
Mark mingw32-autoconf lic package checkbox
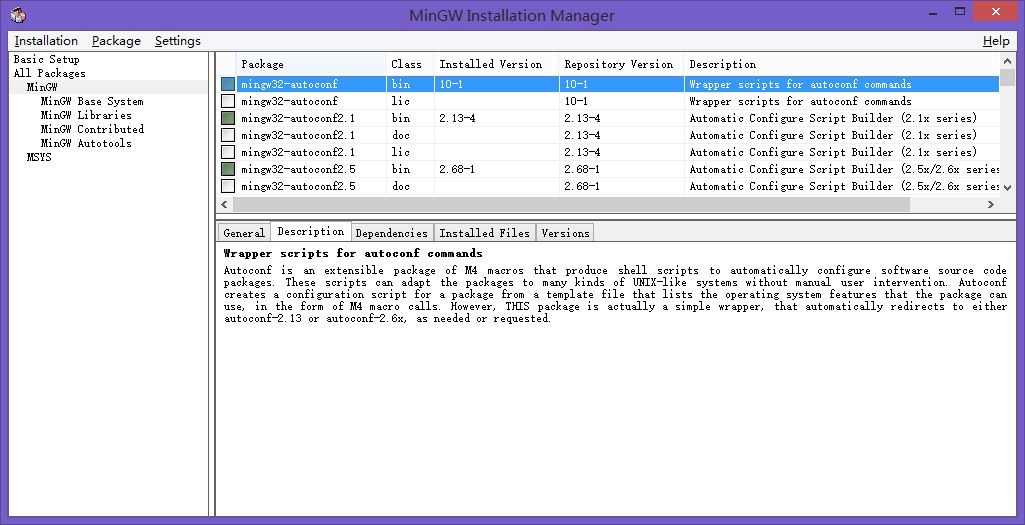click(227, 101)
